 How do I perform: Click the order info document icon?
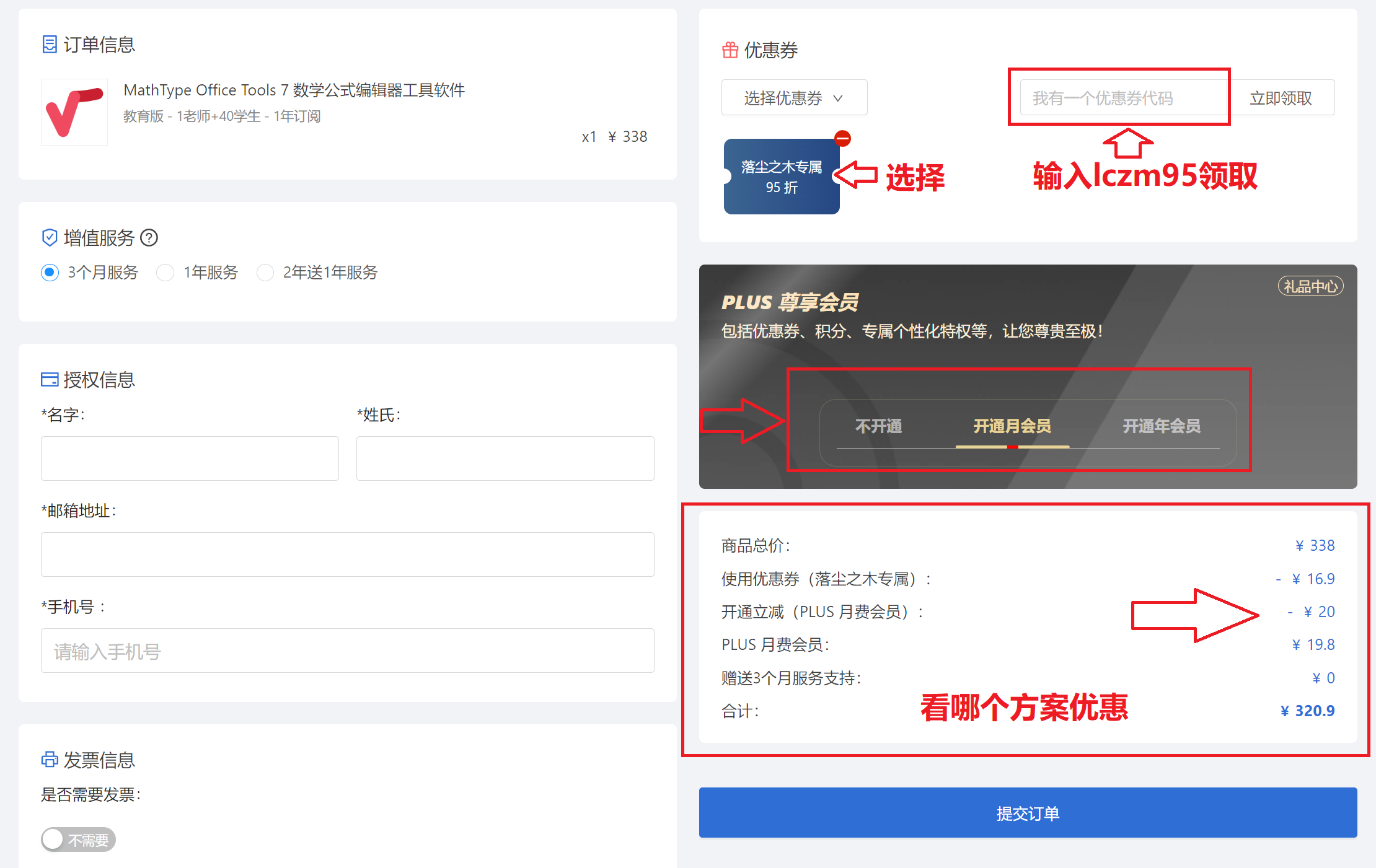coord(50,45)
